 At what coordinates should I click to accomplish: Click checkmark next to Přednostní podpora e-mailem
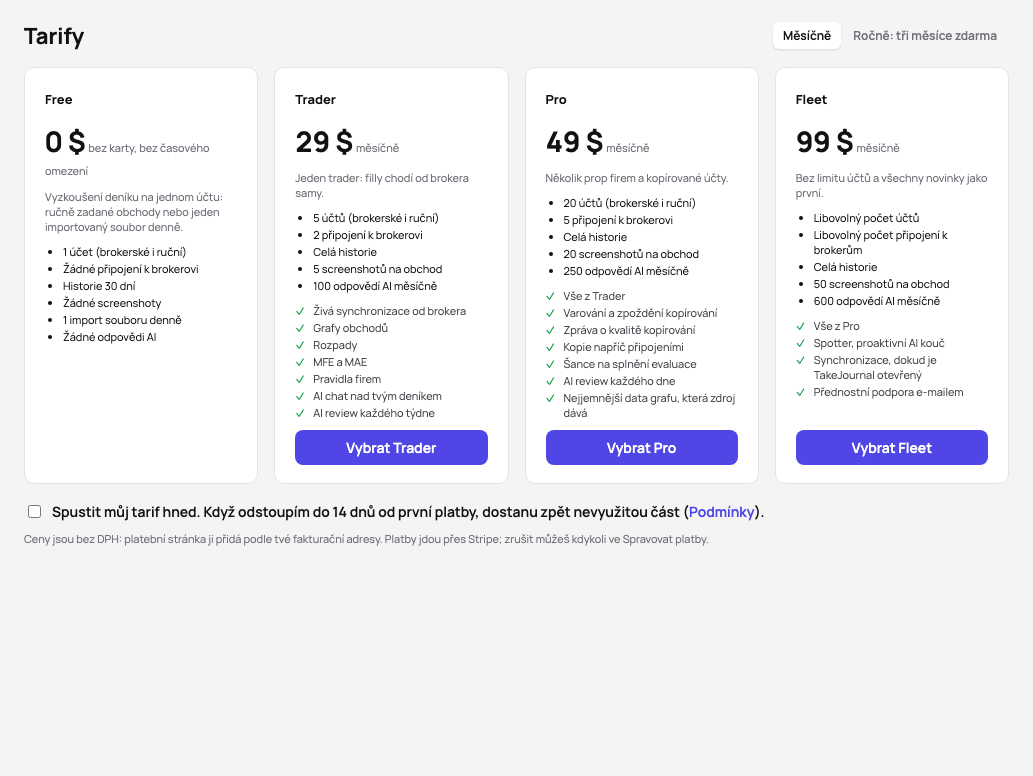tap(800, 393)
